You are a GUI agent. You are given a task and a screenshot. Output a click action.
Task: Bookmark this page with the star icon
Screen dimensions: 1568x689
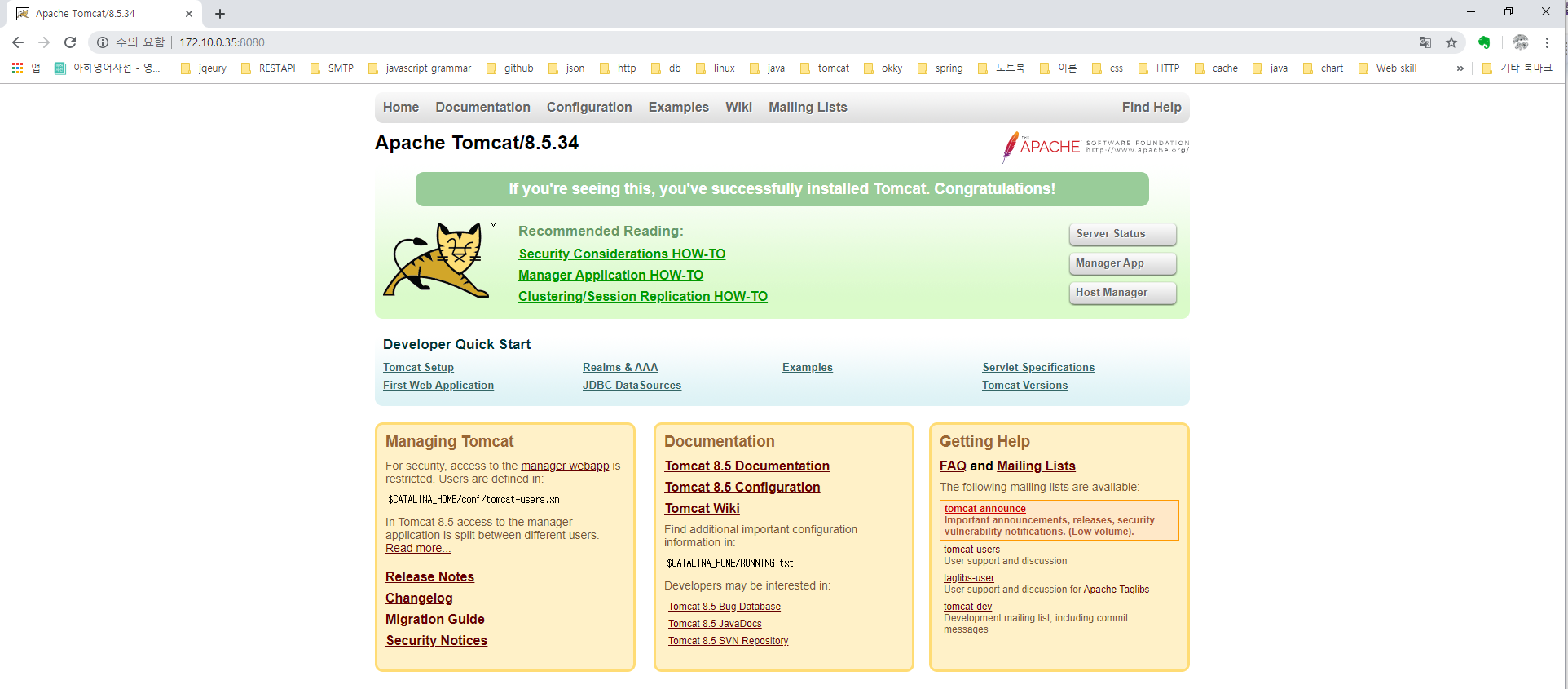click(x=1451, y=42)
